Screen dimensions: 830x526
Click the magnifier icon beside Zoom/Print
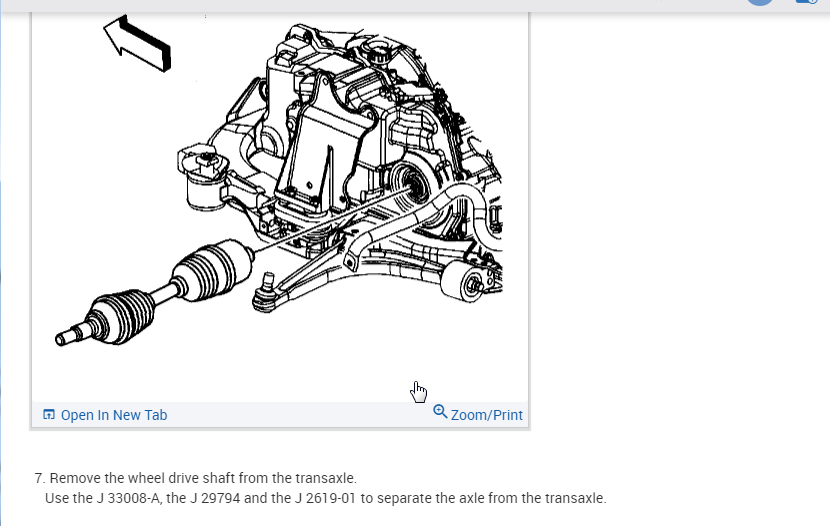click(x=440, y=412)
